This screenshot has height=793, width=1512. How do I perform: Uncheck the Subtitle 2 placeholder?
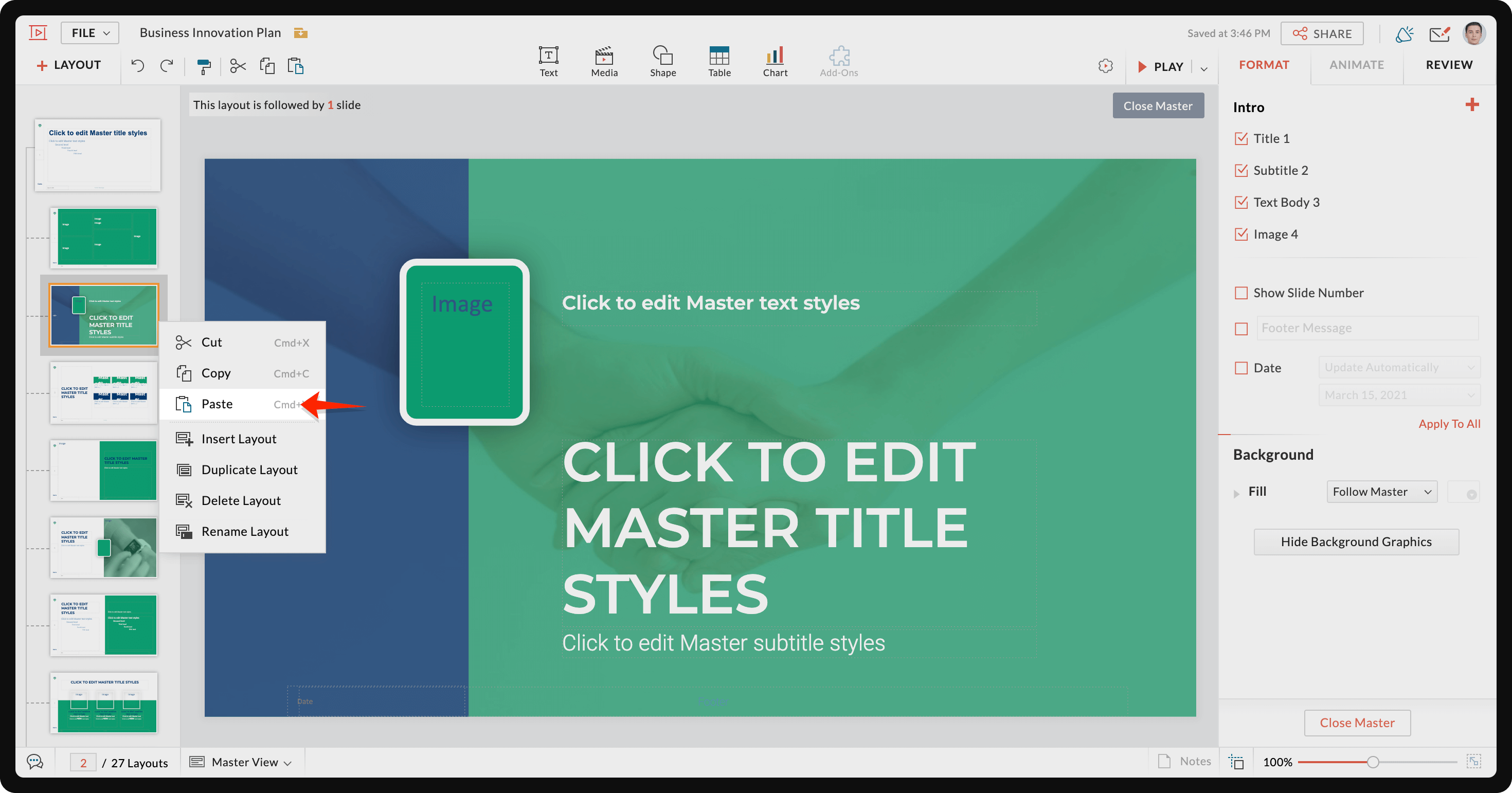1241,170
